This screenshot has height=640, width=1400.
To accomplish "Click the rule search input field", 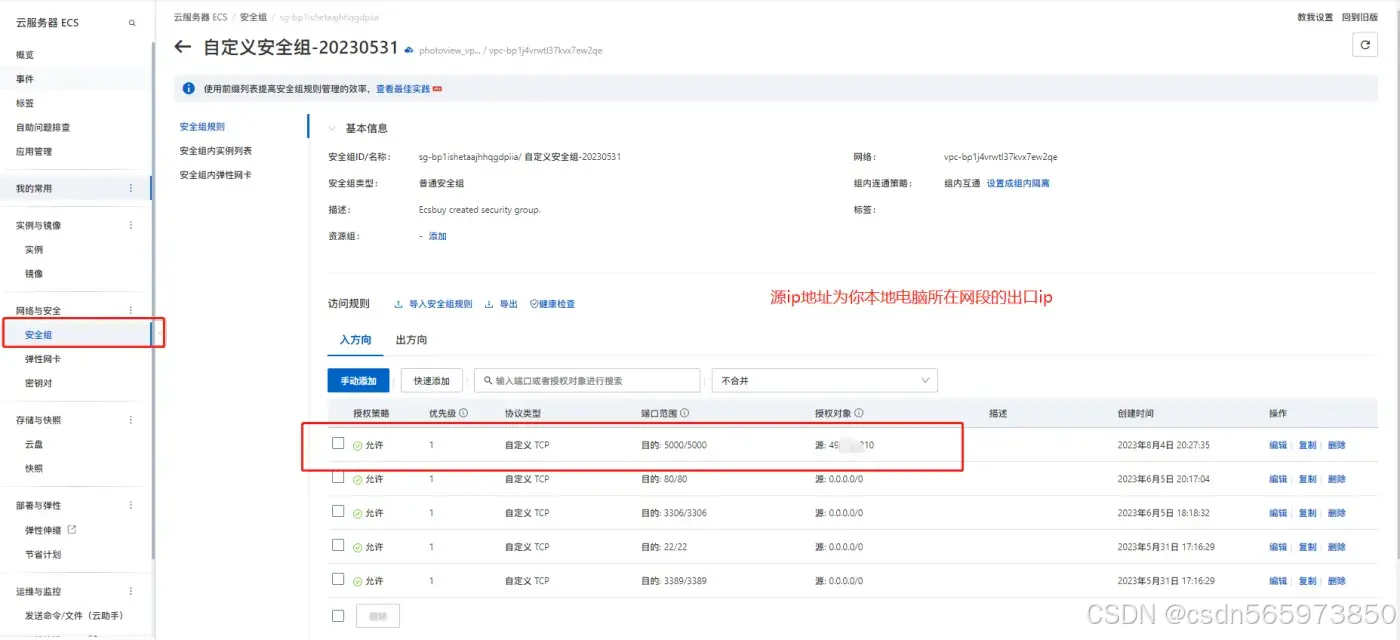I will point(588,380).
